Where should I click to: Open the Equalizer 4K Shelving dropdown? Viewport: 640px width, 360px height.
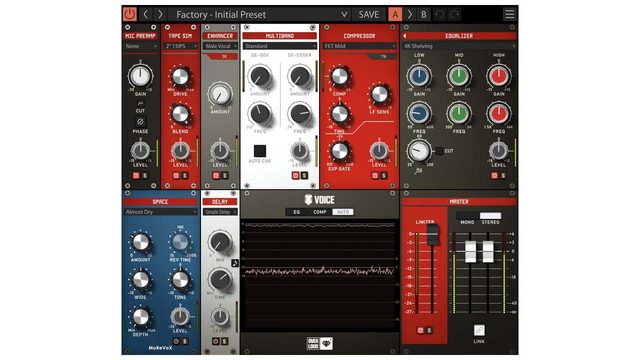tap(459, 46)
